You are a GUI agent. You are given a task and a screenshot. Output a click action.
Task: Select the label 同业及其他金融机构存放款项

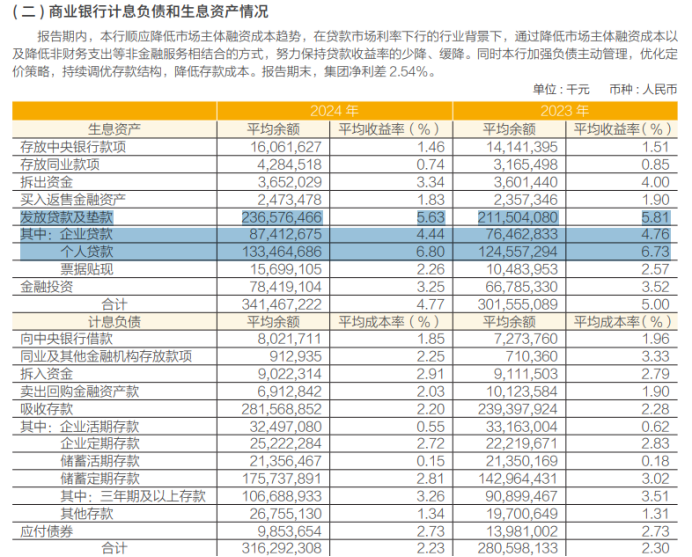[106, 356]
